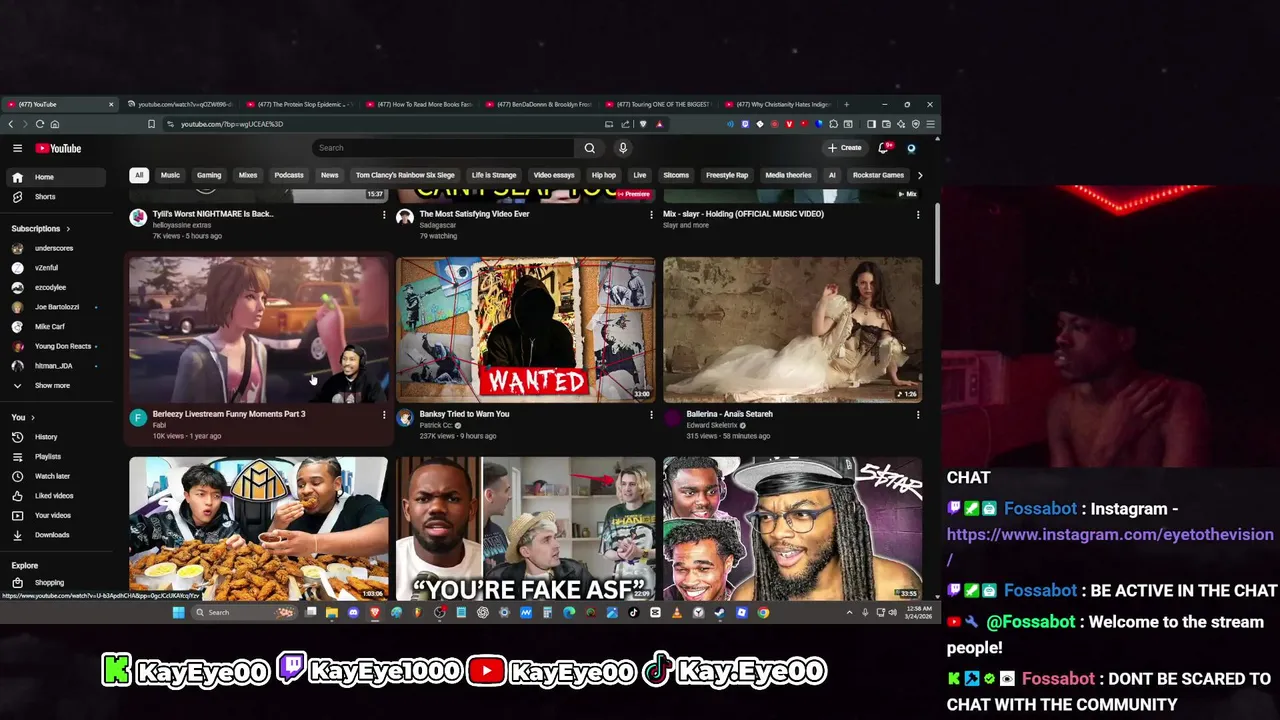The height and width of the screenshot is (720, 1280).
Task: Open the Young Don Reacts channel
Action: [x=55, y=346]
